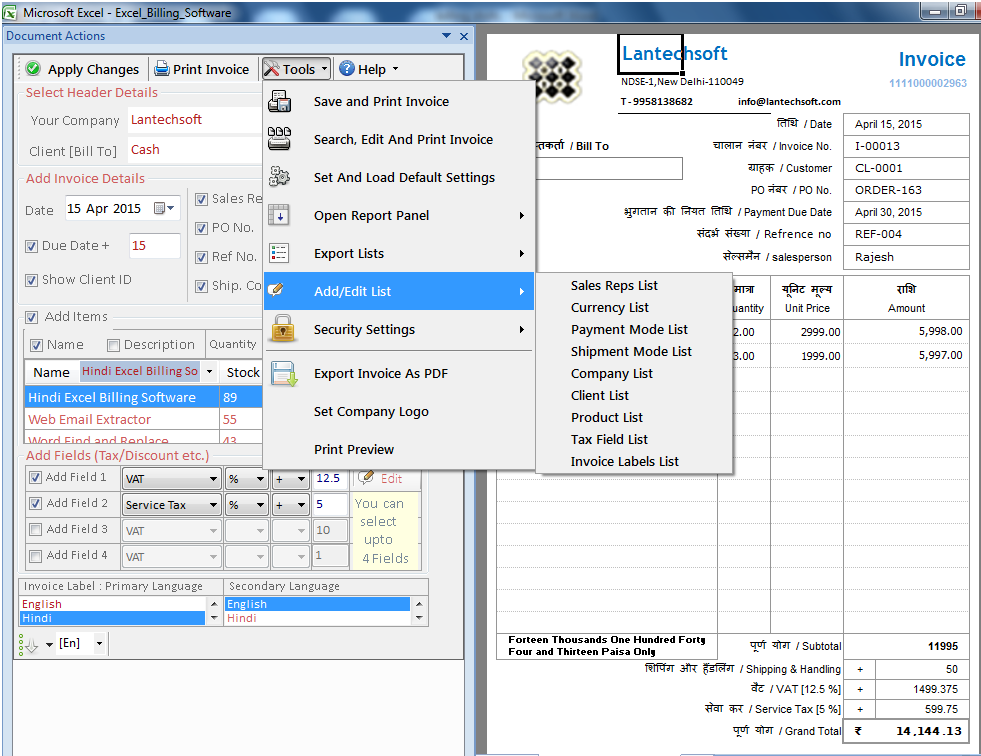Open the Document Actions pane options arrow

tap(447, 36)
